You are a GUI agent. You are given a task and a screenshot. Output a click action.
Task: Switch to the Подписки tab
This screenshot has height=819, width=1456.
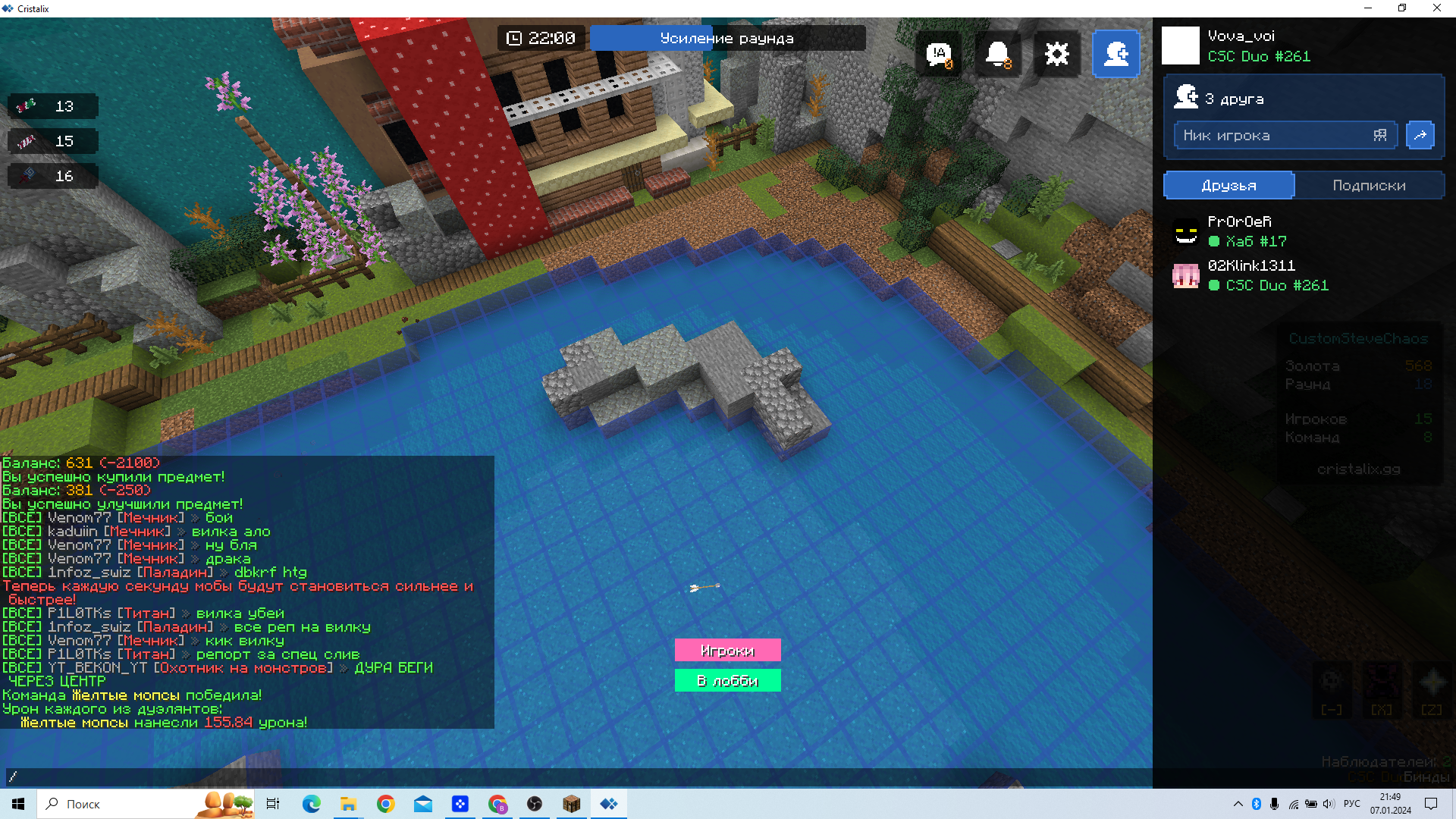pyautogui.click(x=1370, y=186)
